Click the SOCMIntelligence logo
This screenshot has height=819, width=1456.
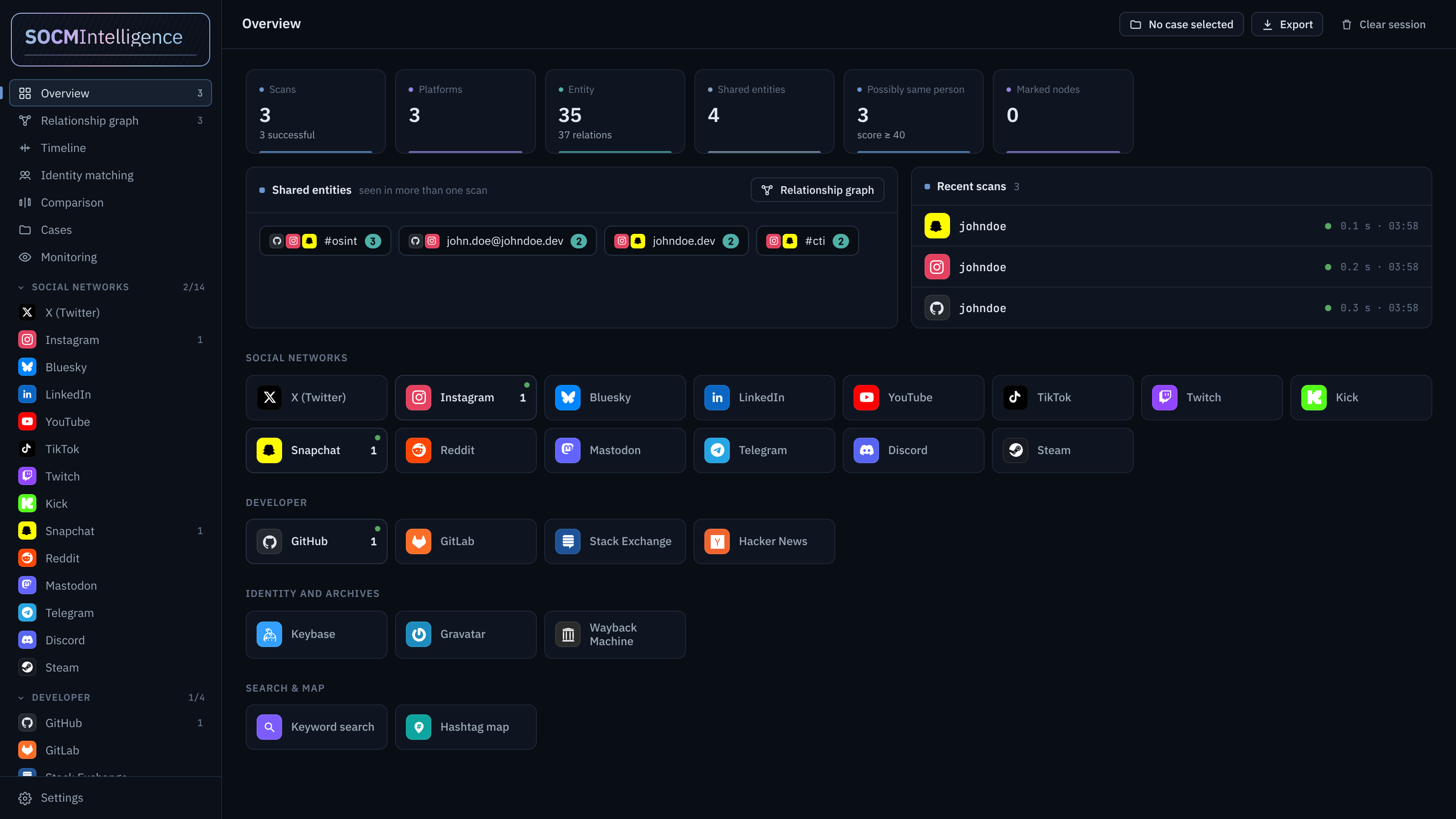pos(111,39)
